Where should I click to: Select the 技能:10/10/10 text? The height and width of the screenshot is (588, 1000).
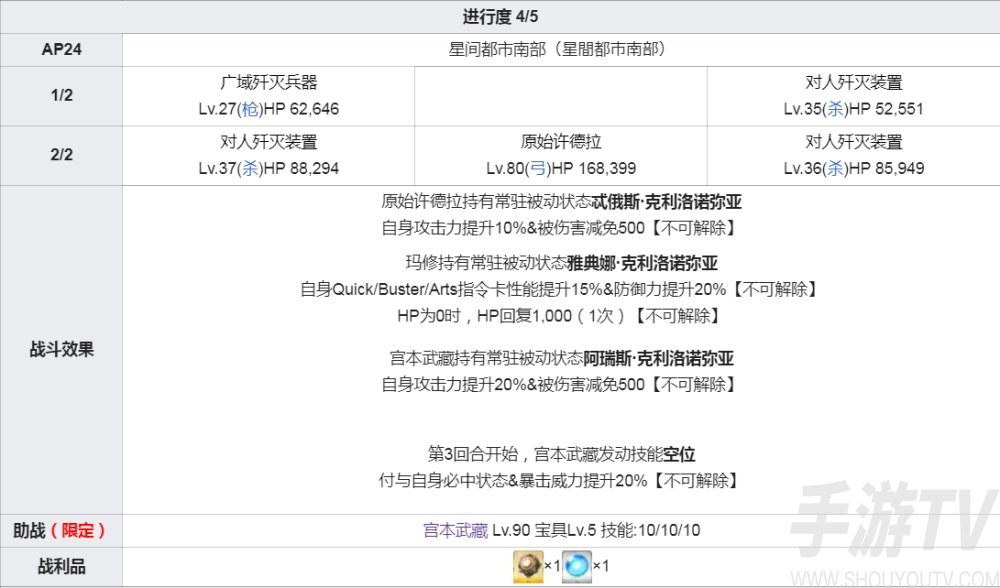[650, 531]
